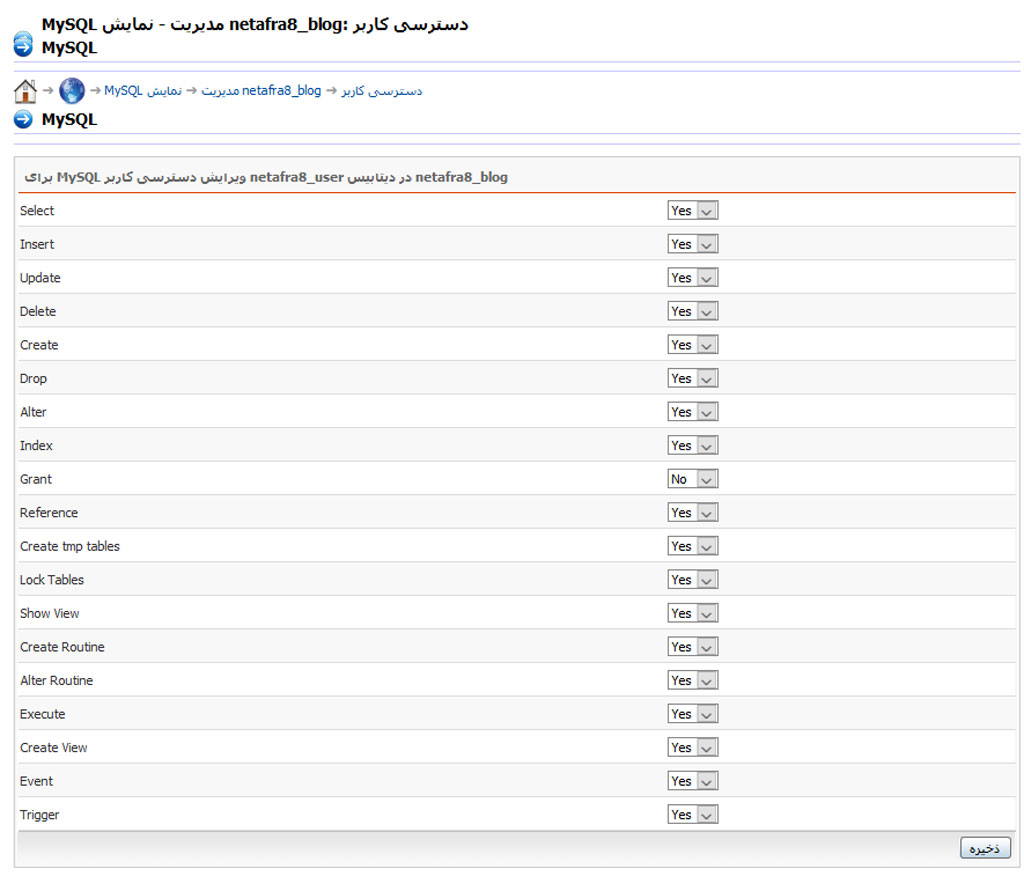Click the page title with netafra8_blog
Screen dimensions: 1024x891
click(x=255, y=25)
